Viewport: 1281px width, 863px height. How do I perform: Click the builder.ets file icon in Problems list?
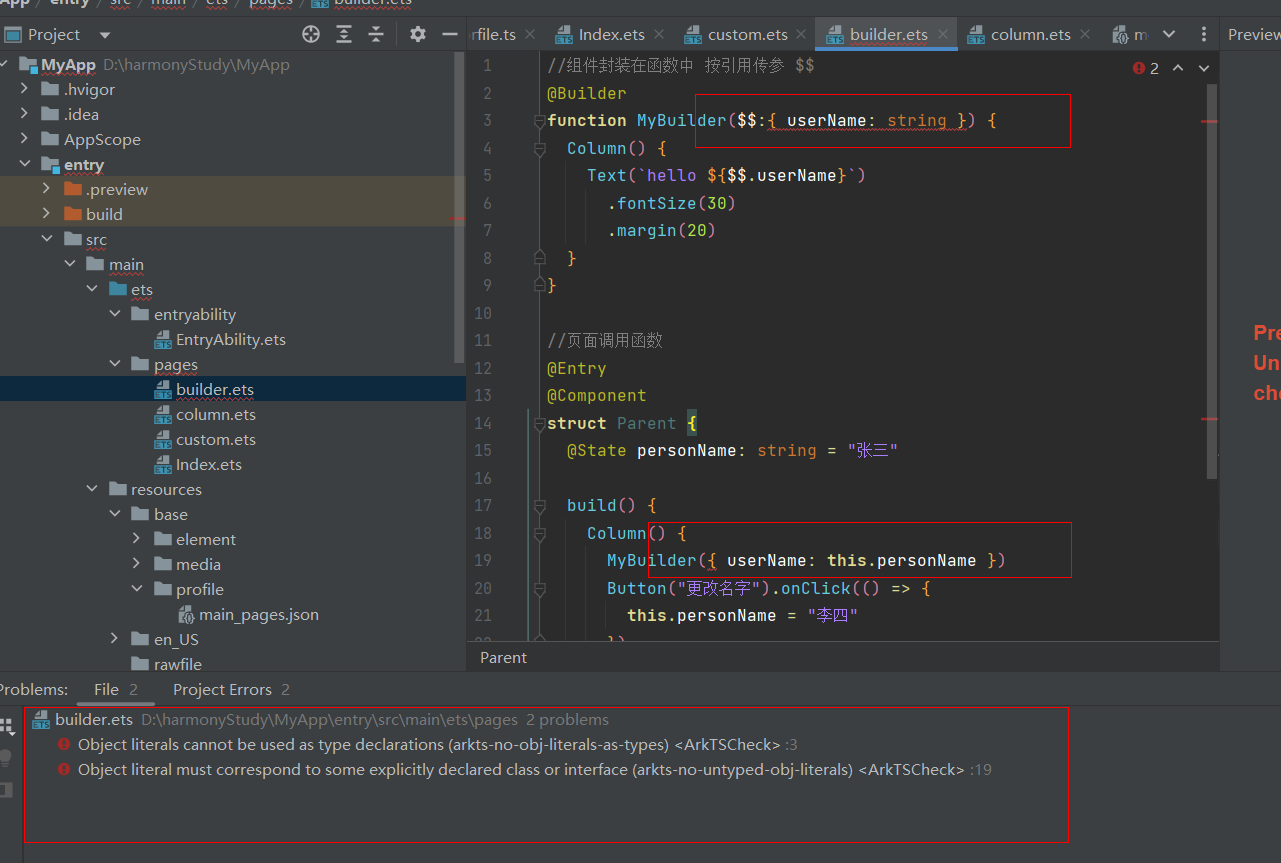pos(42,719)
